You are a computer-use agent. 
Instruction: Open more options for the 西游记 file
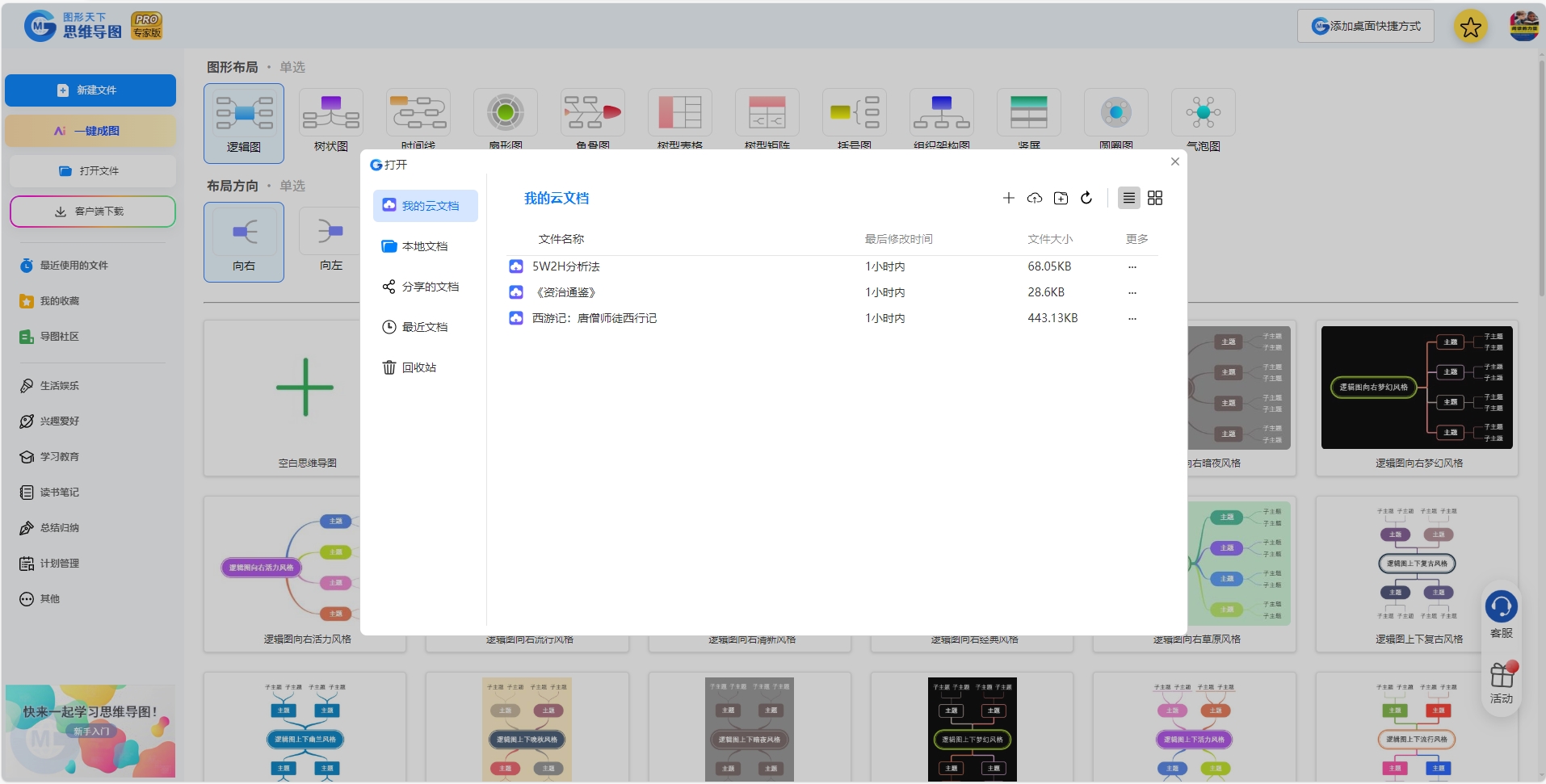point(1132,318)
